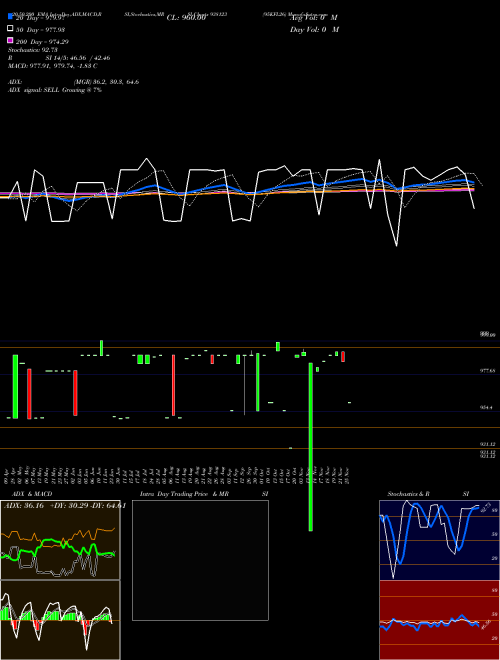This screenshot has width=500, height=660.
Task: Click the blue-background Stochastics chart panel
Action: point(439,540)
